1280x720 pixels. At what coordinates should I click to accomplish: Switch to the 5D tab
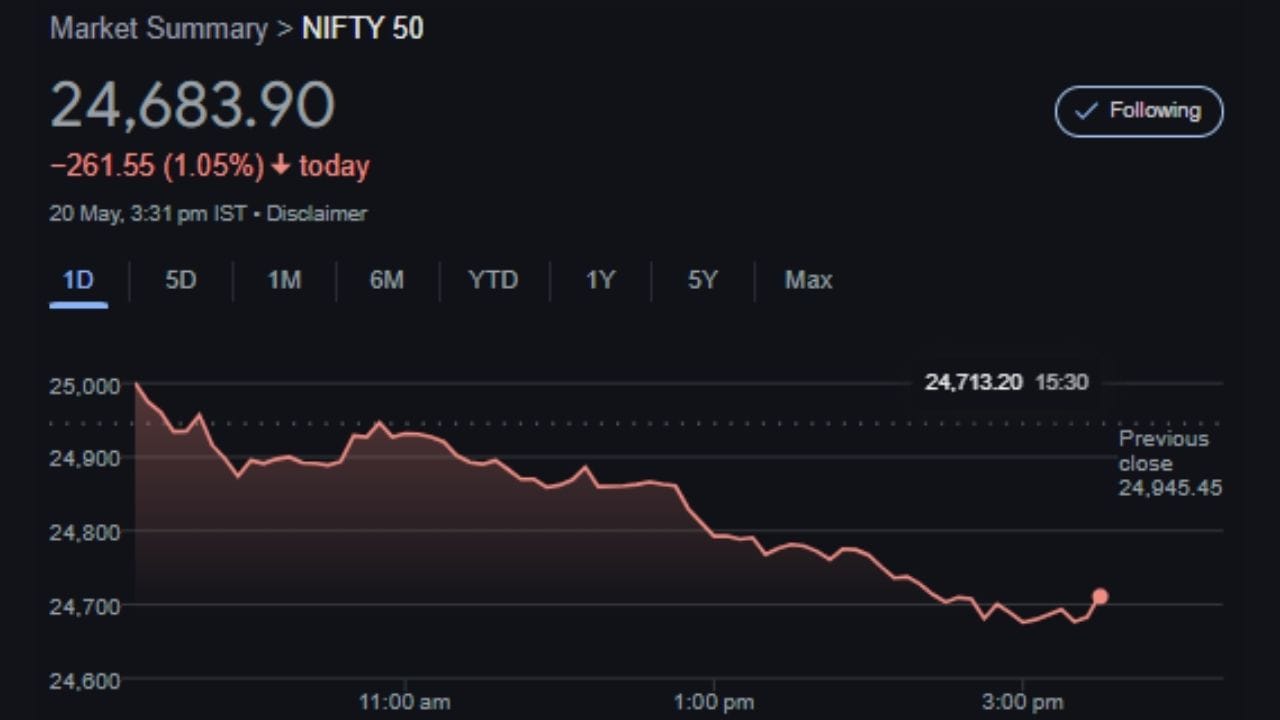click(x=181, y=280)
